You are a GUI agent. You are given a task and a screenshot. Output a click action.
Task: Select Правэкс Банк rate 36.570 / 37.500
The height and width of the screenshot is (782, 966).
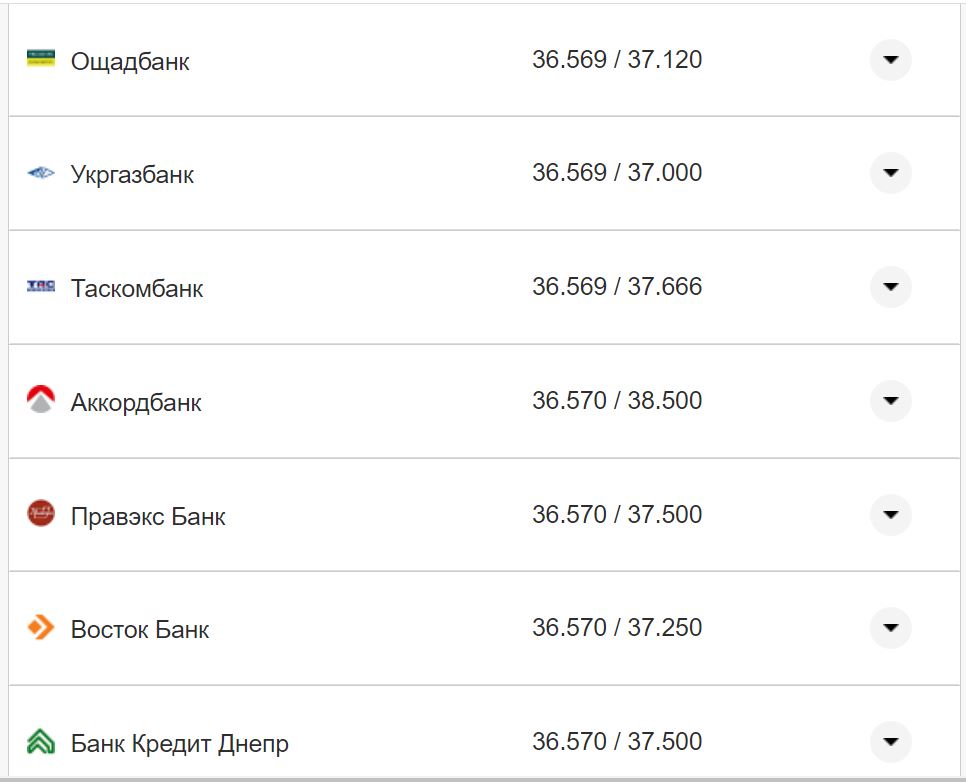click(x=617, y=515)
